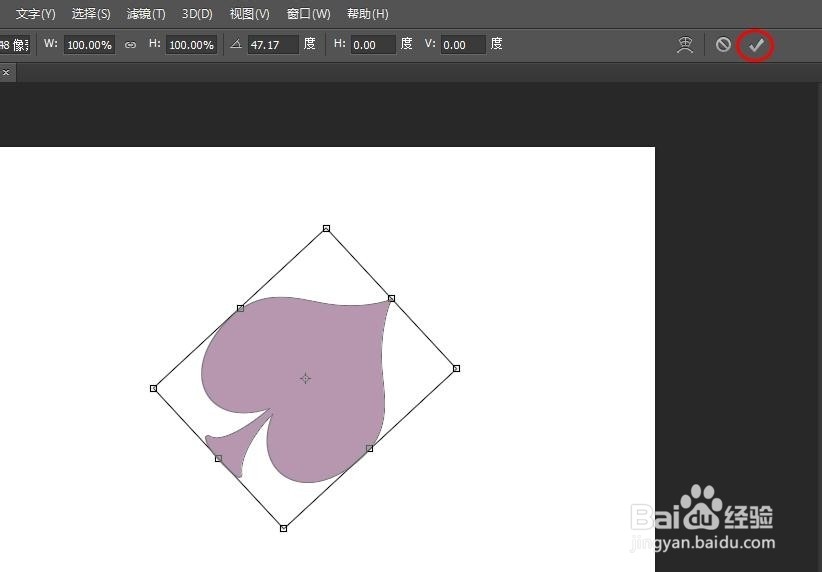This screenshot has width=822, height=572.
Task: Click the bottom corner transform handle
Action: point(284,528)
